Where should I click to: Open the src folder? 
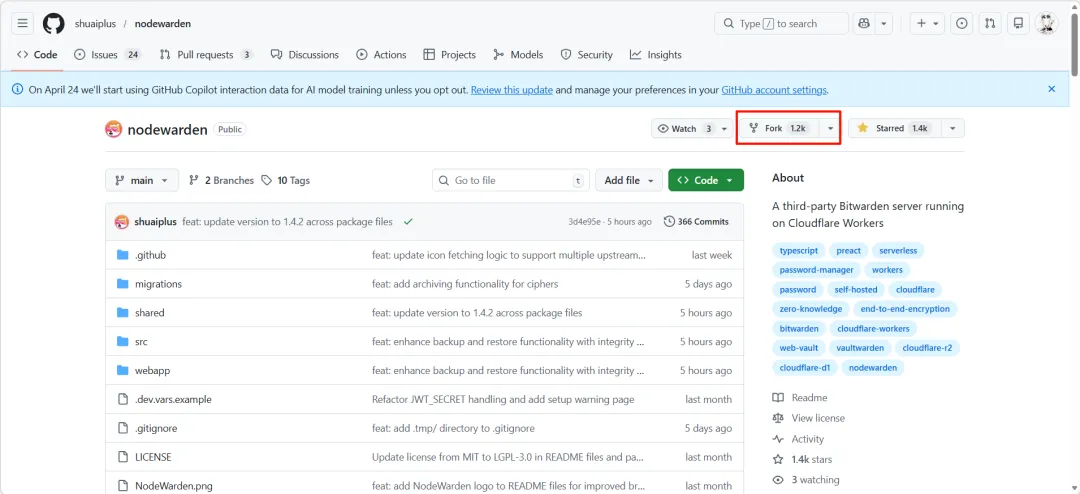point(141,342)
